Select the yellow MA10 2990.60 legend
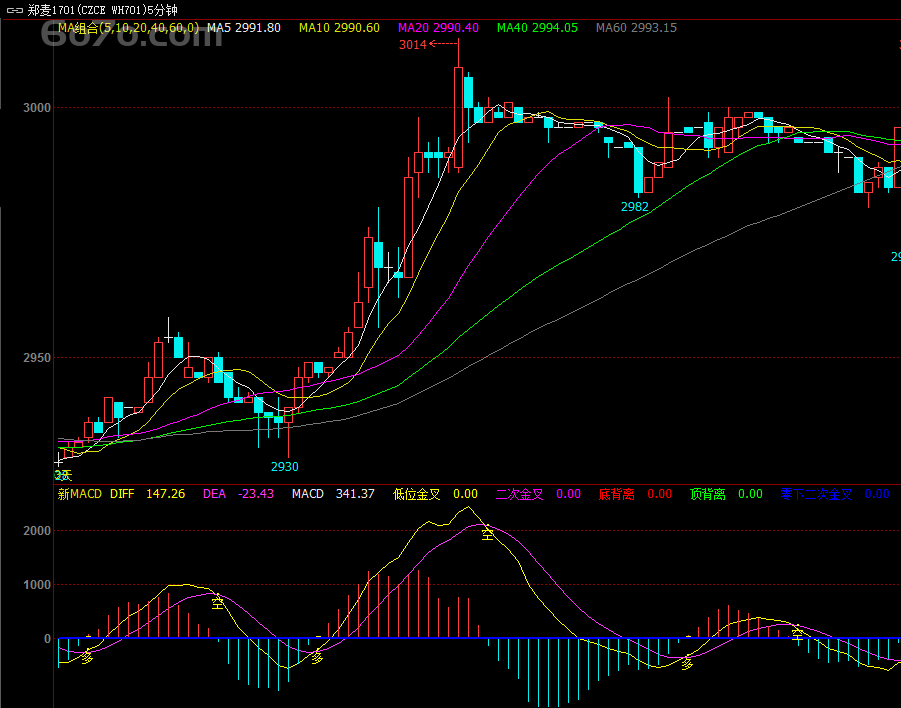Screen dimensions: 901x708 click(x=339, y=28)
